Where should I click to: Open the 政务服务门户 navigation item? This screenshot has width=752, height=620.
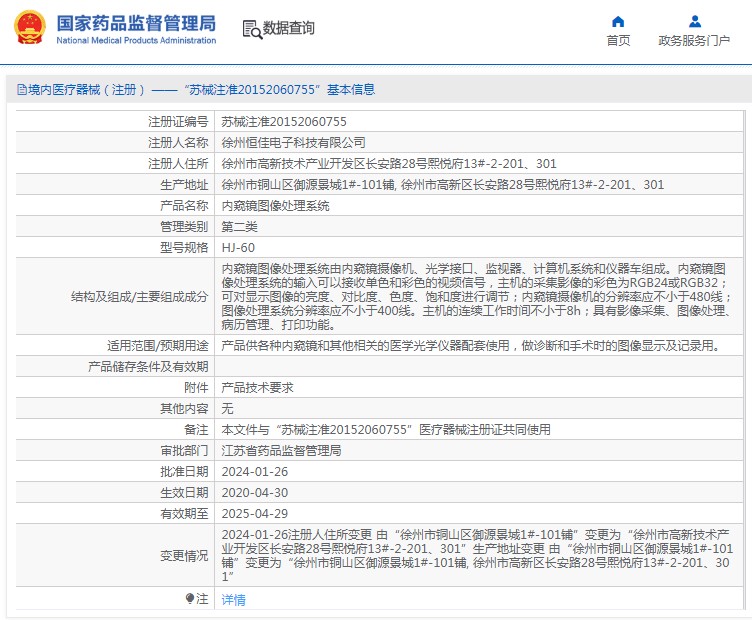pyautogui.click(x=694, y=40)
